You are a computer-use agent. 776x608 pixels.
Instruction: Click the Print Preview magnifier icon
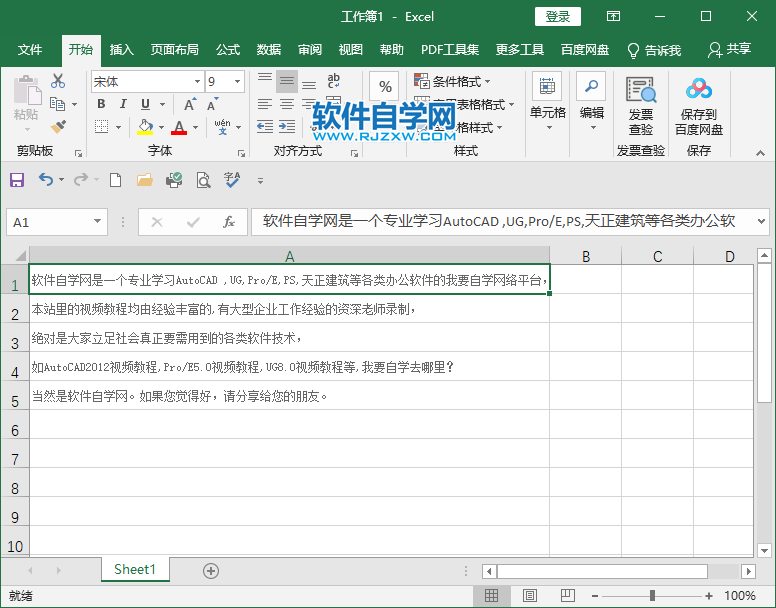[x=203, y=180]
